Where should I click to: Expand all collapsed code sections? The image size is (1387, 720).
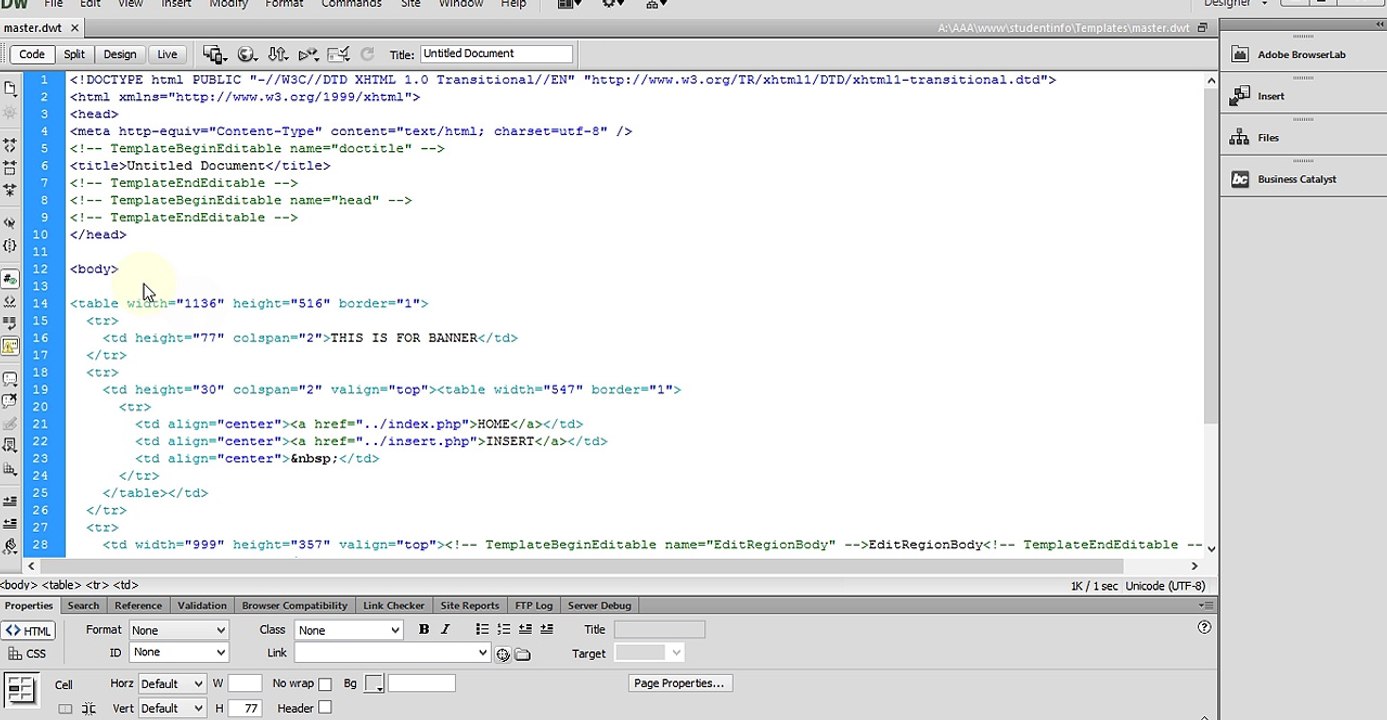point(10,190)
